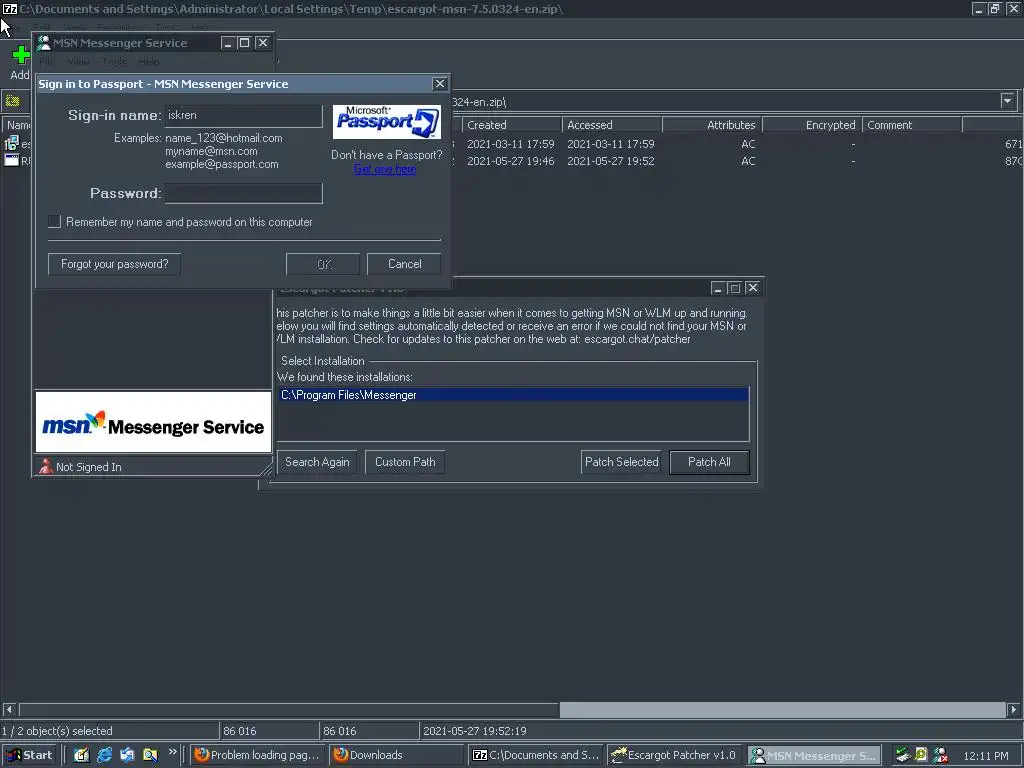
Task: Click '1 / 2 object(s) selected' status text
Action: [x=57, y=731]
